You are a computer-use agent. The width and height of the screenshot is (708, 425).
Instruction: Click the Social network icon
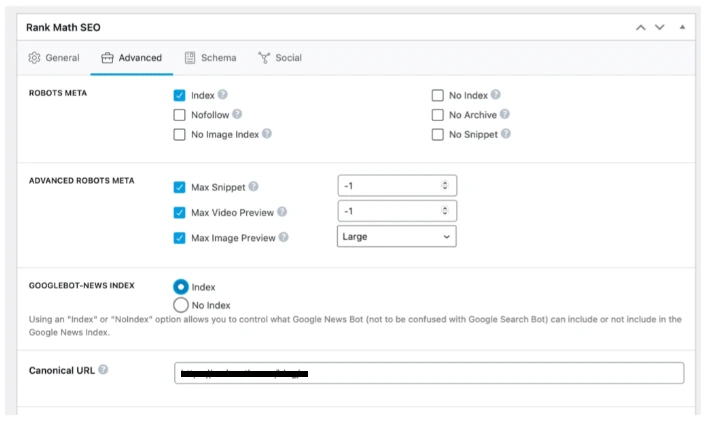coord(264,58)
